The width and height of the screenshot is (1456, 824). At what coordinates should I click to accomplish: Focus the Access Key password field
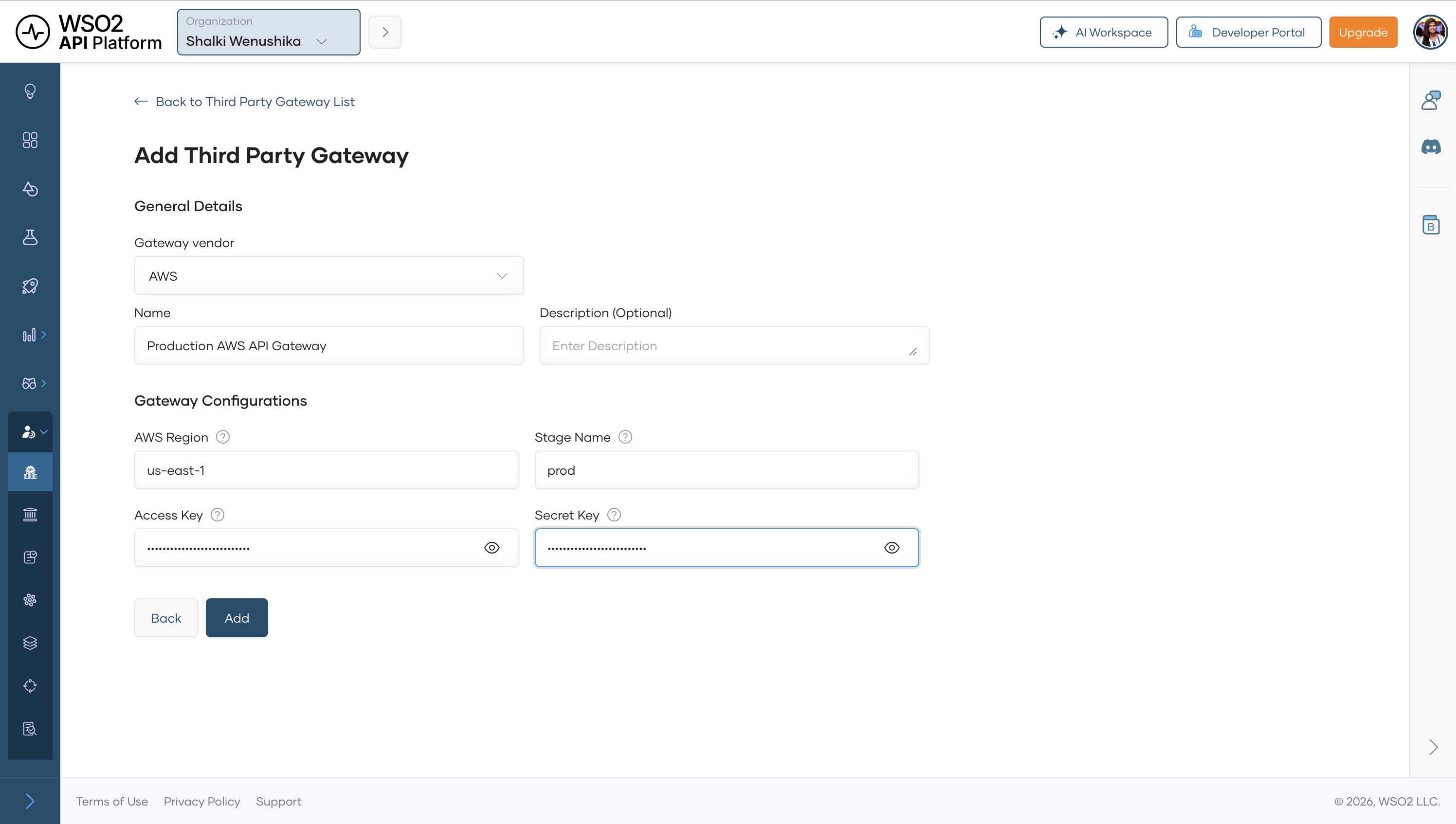[327, 547]
